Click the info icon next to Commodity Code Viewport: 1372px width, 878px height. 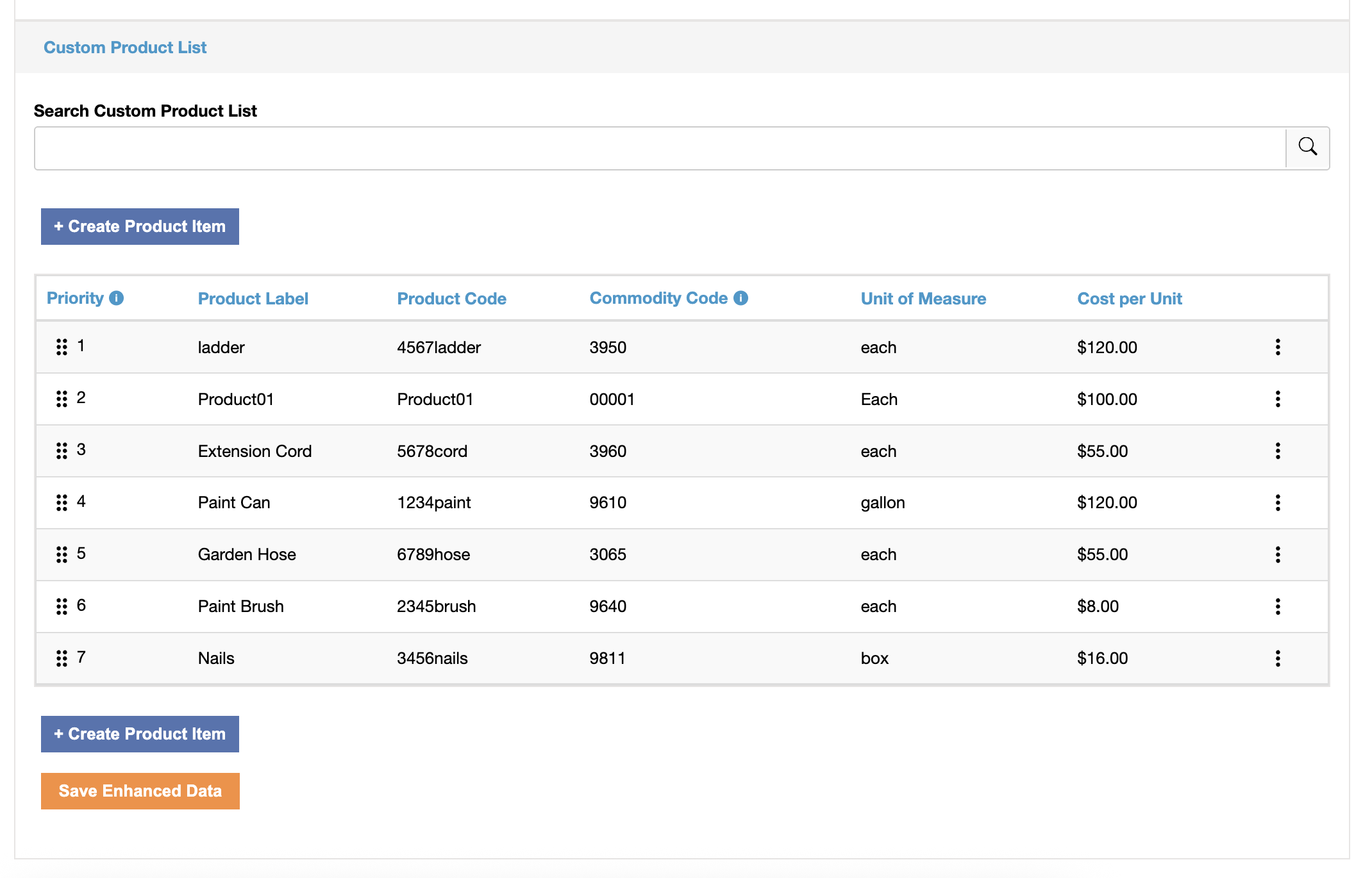741,297
